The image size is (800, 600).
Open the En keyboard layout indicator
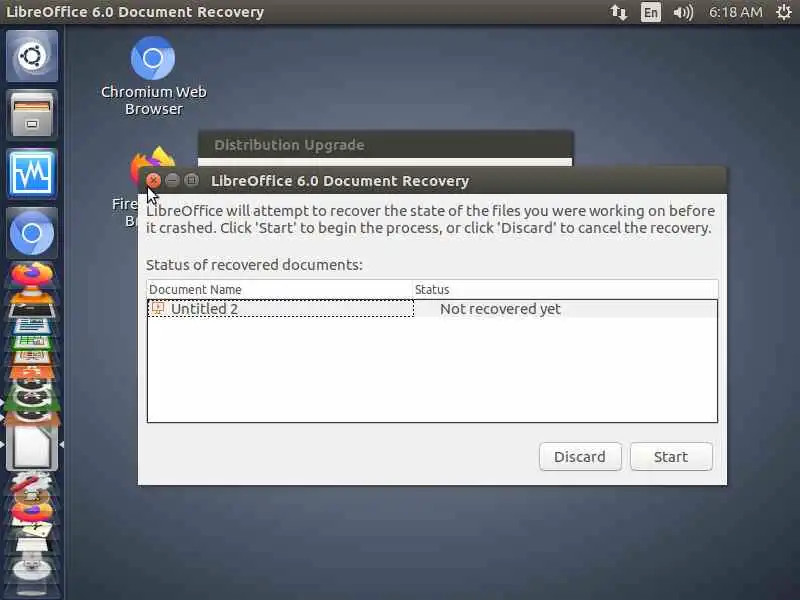pos(651,12)
